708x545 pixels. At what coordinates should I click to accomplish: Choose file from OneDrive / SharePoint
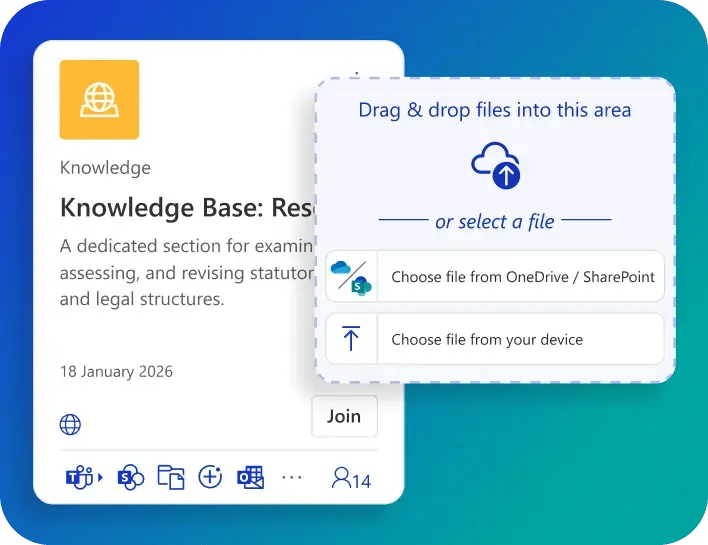click(x=495, y=276)
